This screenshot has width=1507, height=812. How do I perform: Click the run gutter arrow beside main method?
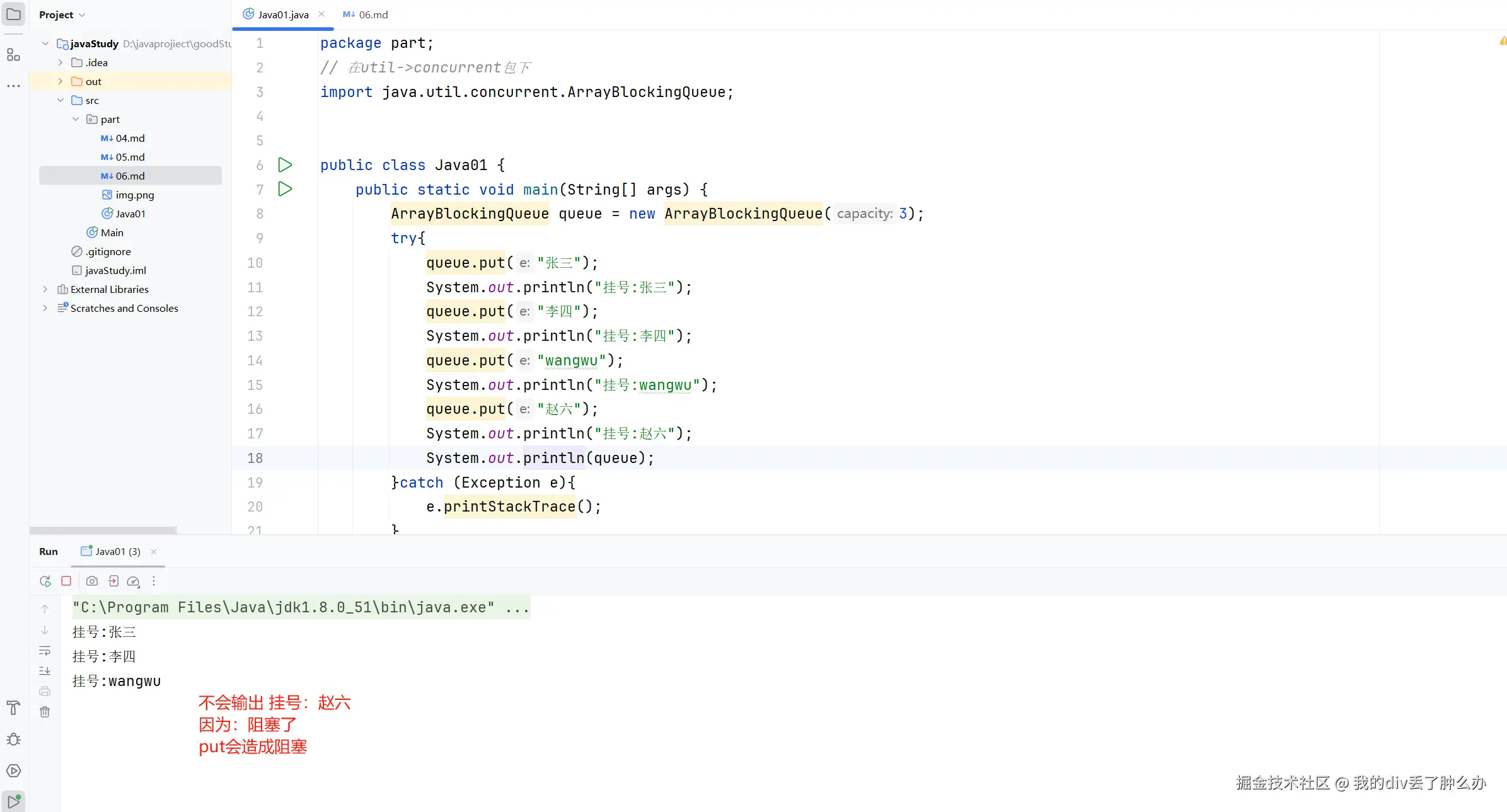(x=285, y=189)
